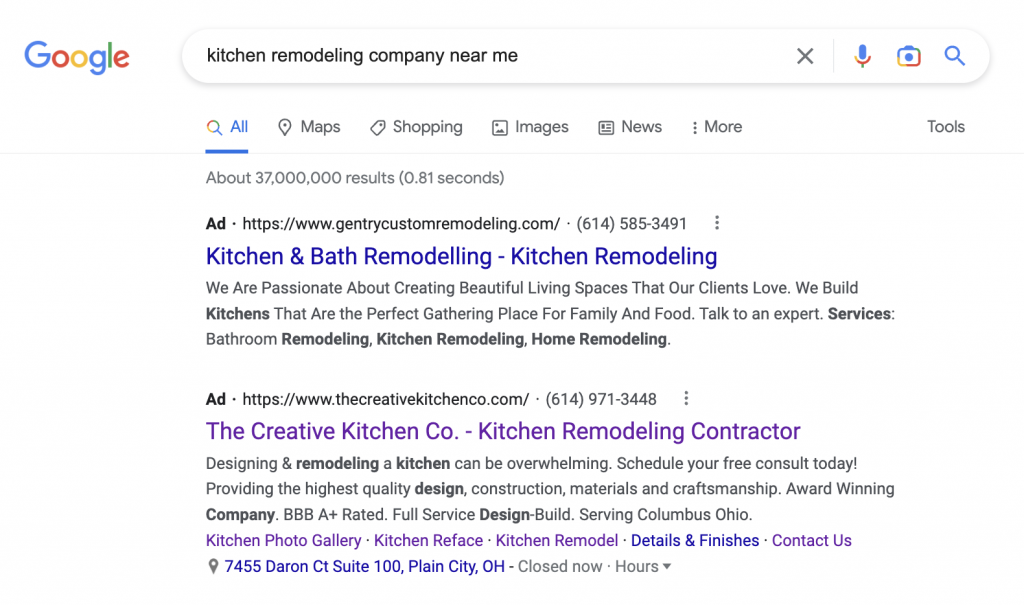Open The Creative Kitchen Co. ad headline
The image size is (1024, 605).
[x=503, y=431]
